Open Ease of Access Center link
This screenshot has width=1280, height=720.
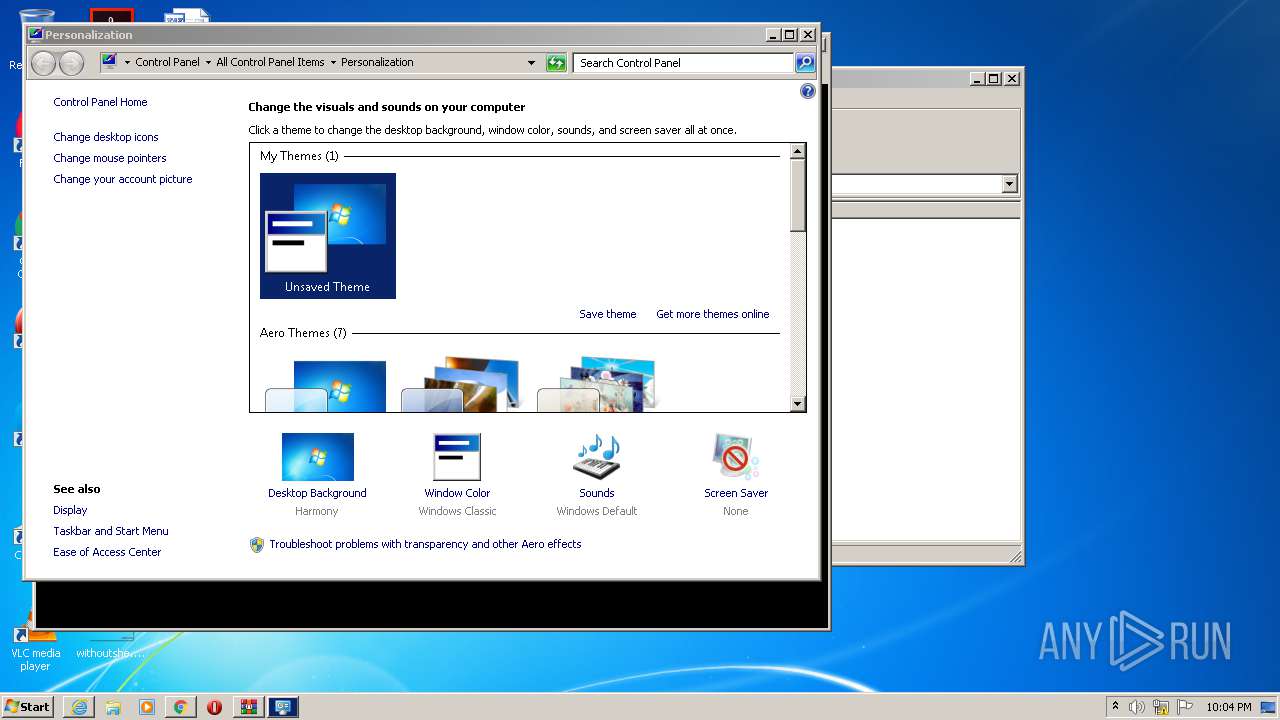[x=107, y=552]
